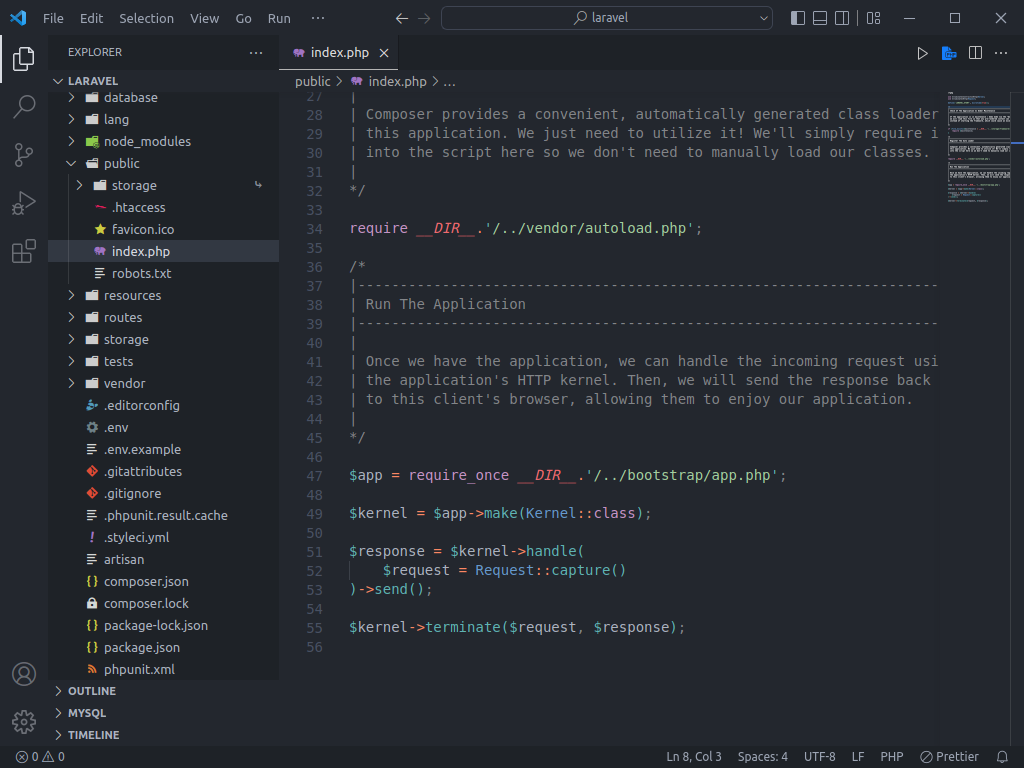1024x768 pixels.
Task: Click Customize Layout icon
Action: pyautogui.click(x=873, y=18)
